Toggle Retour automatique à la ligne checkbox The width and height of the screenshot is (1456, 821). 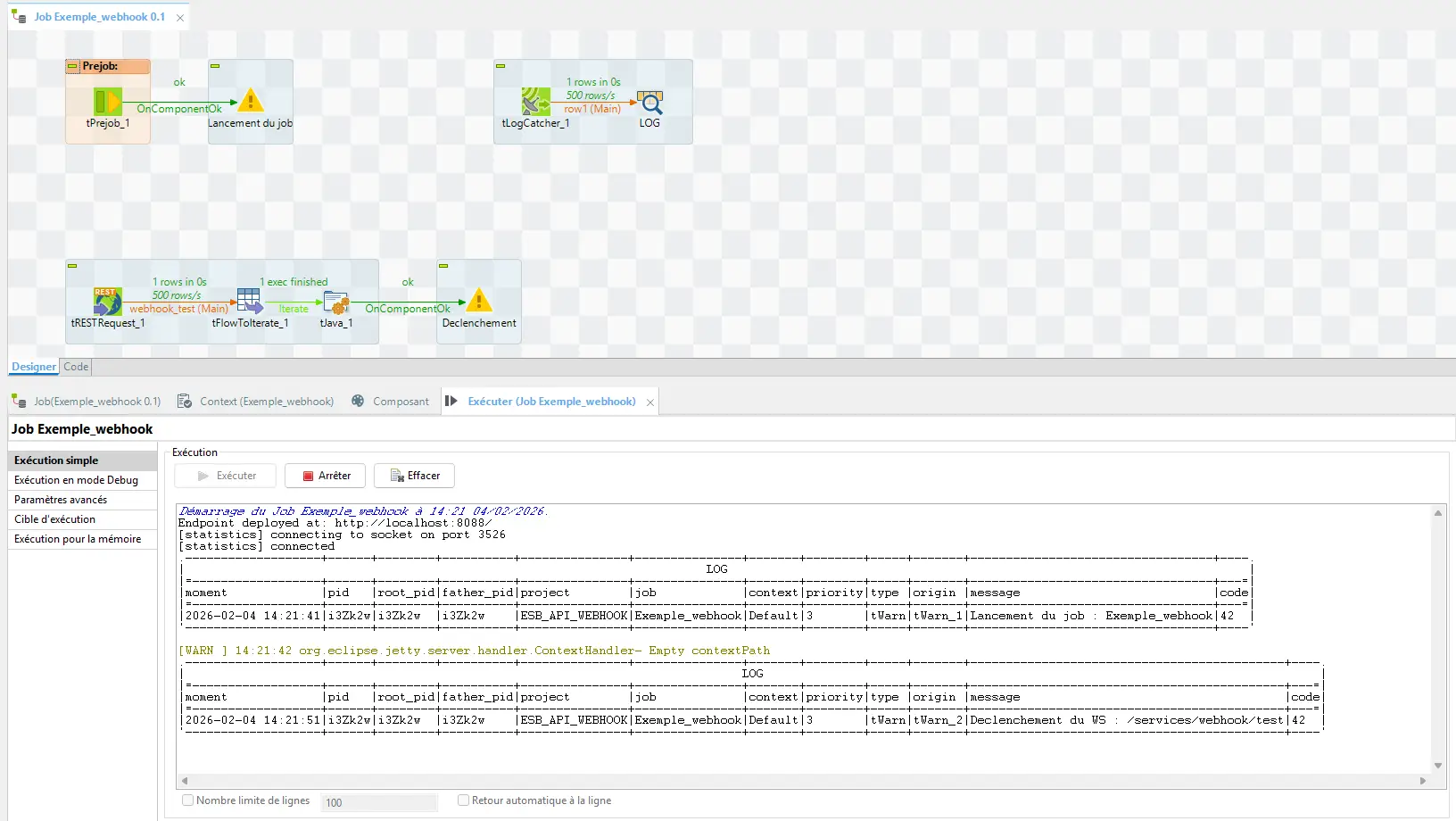pyautogui.click(x=464, y=800)
